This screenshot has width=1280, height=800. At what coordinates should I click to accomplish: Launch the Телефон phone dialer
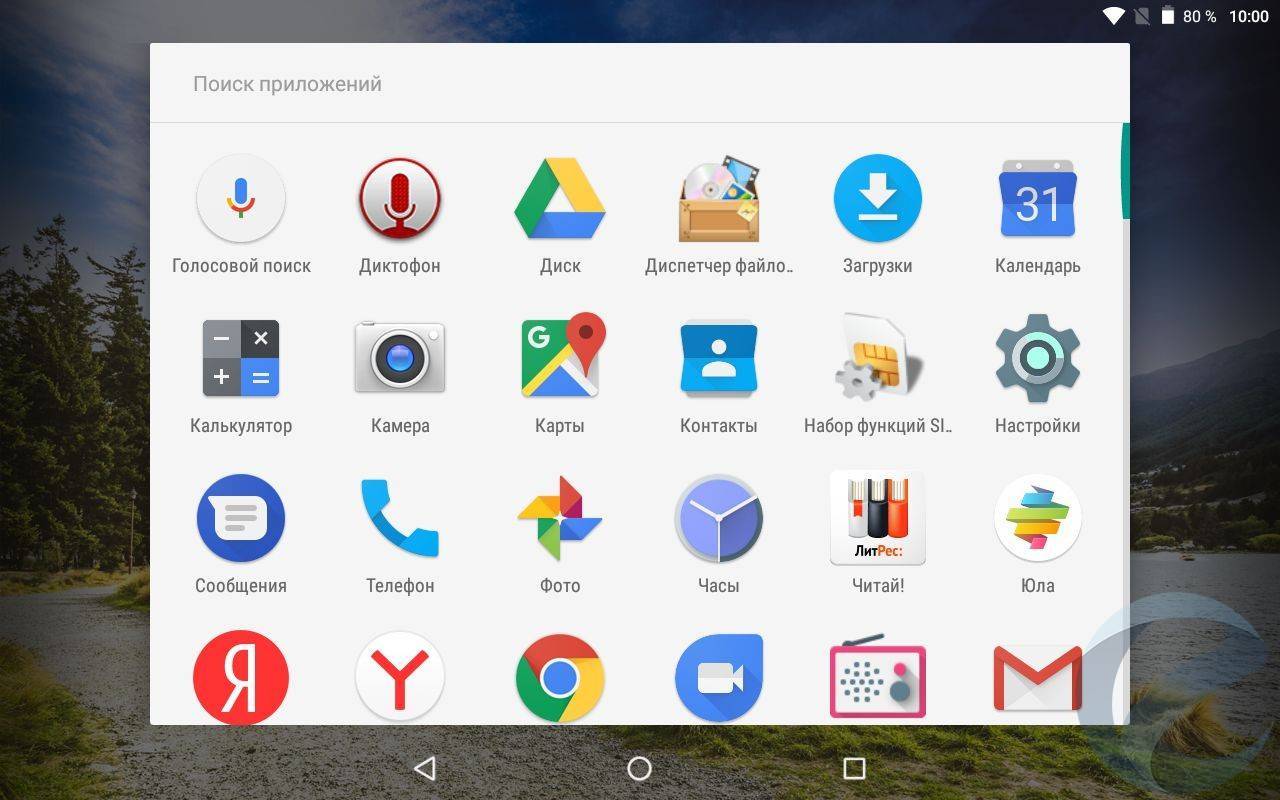tap(399, 518)
